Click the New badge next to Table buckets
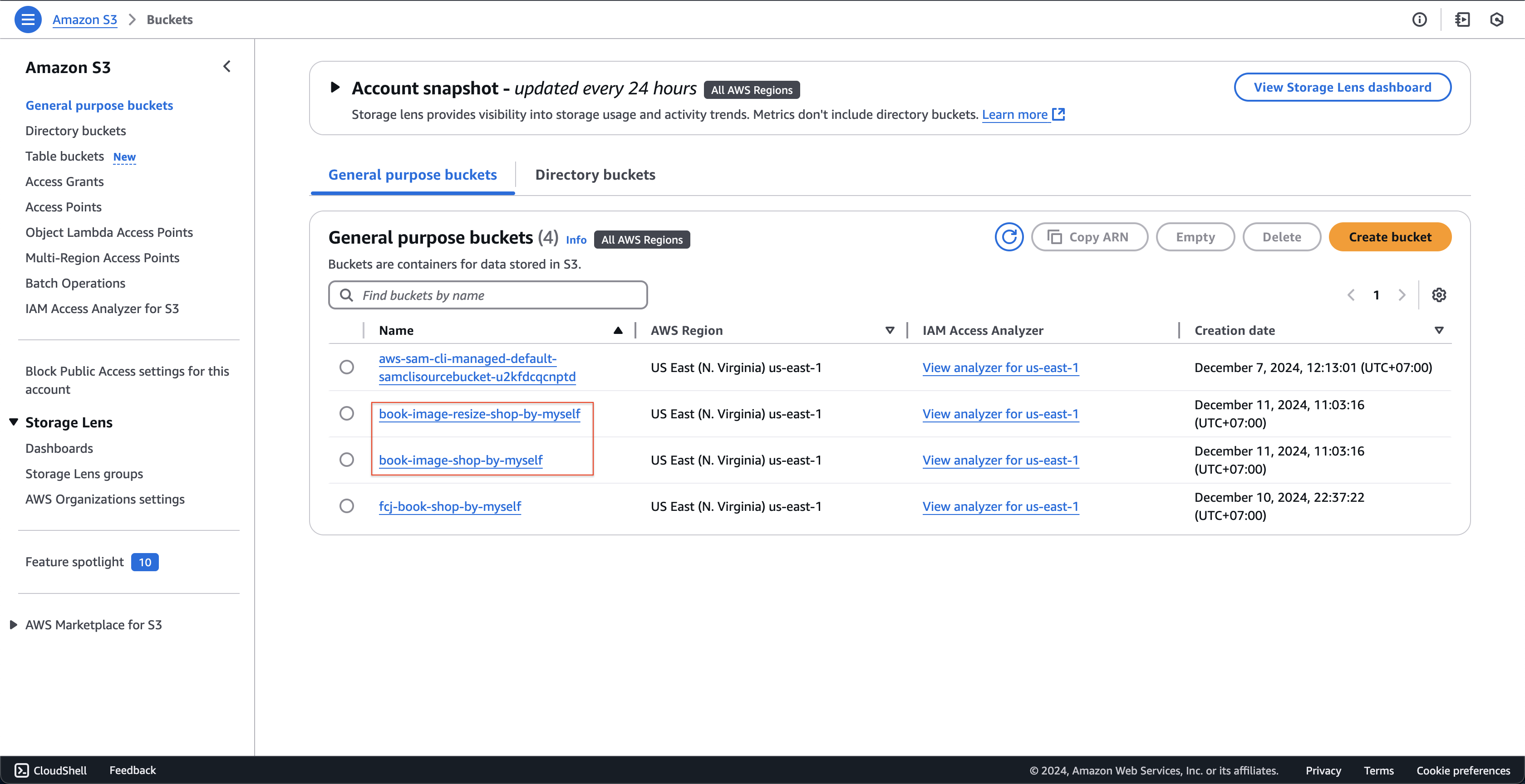Screen dimensions: 1525x784 [x=124, y=157]
